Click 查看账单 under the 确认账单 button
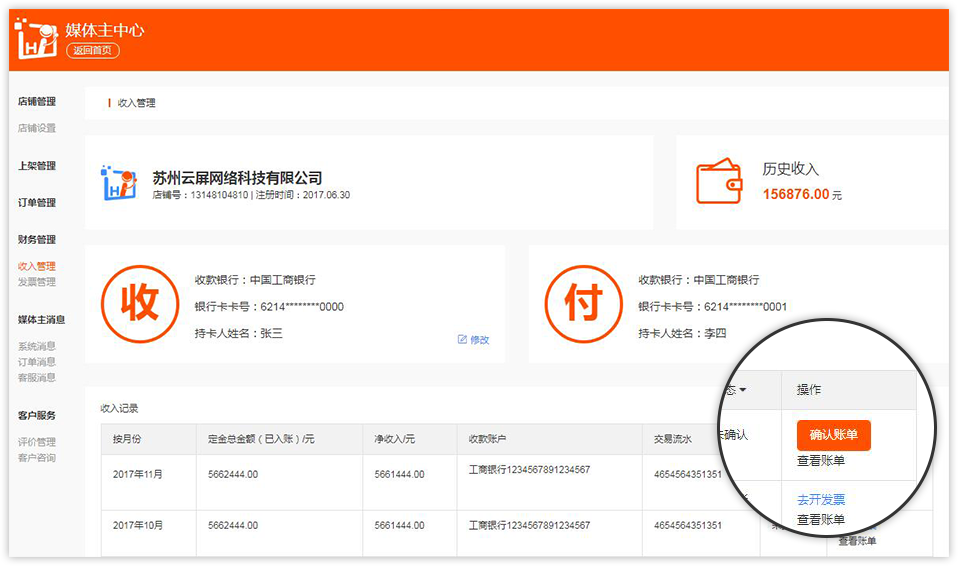The image size is (958, 566). tap(821, 461)
